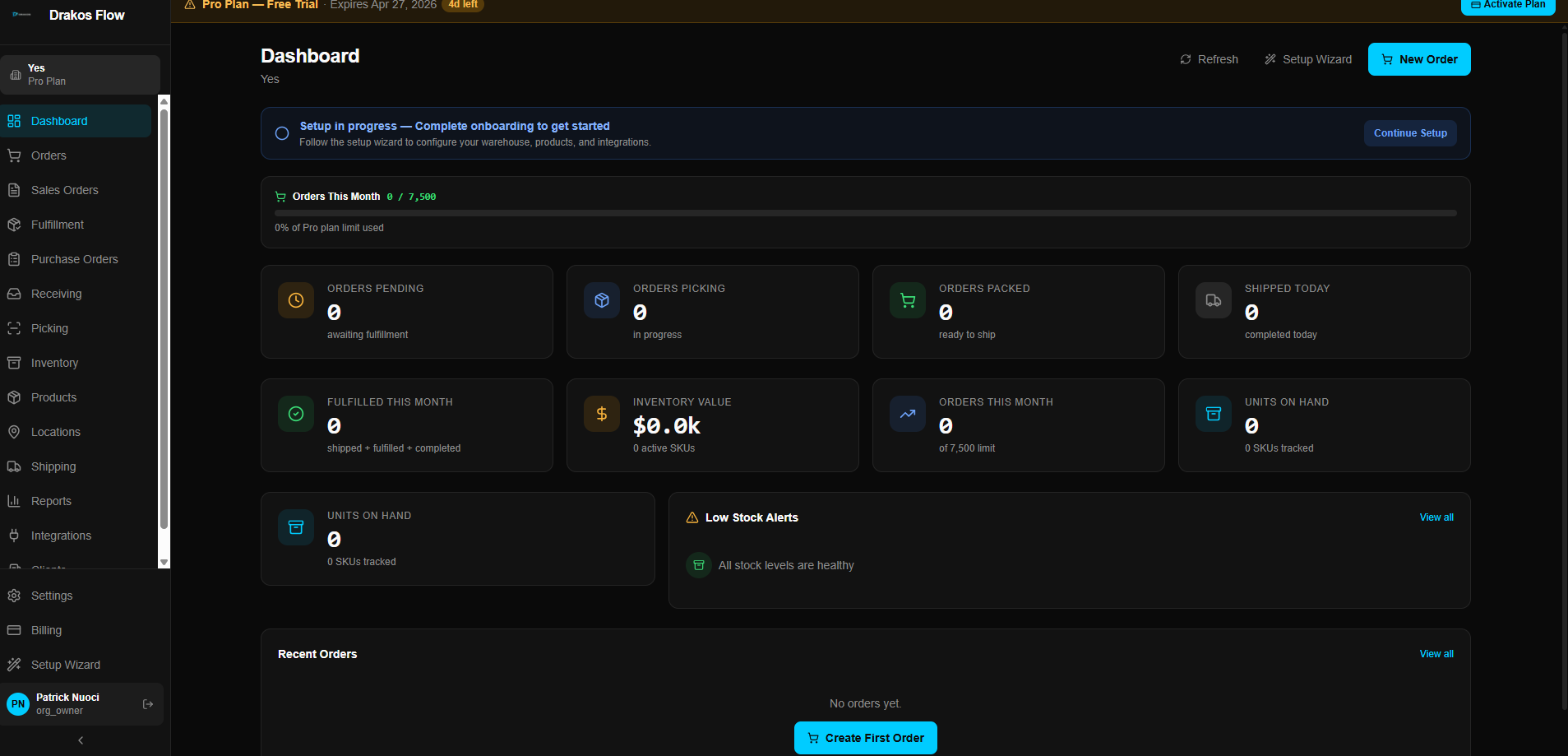1568x756 pixels.
Task: Click View all in Low Stock Alerts
Action: coord(1436,517)
